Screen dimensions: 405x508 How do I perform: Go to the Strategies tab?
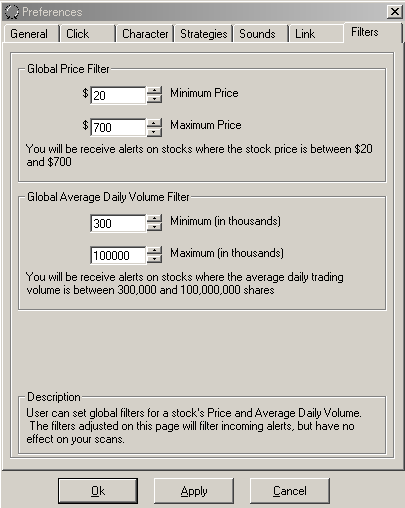[x=203, y=34]
